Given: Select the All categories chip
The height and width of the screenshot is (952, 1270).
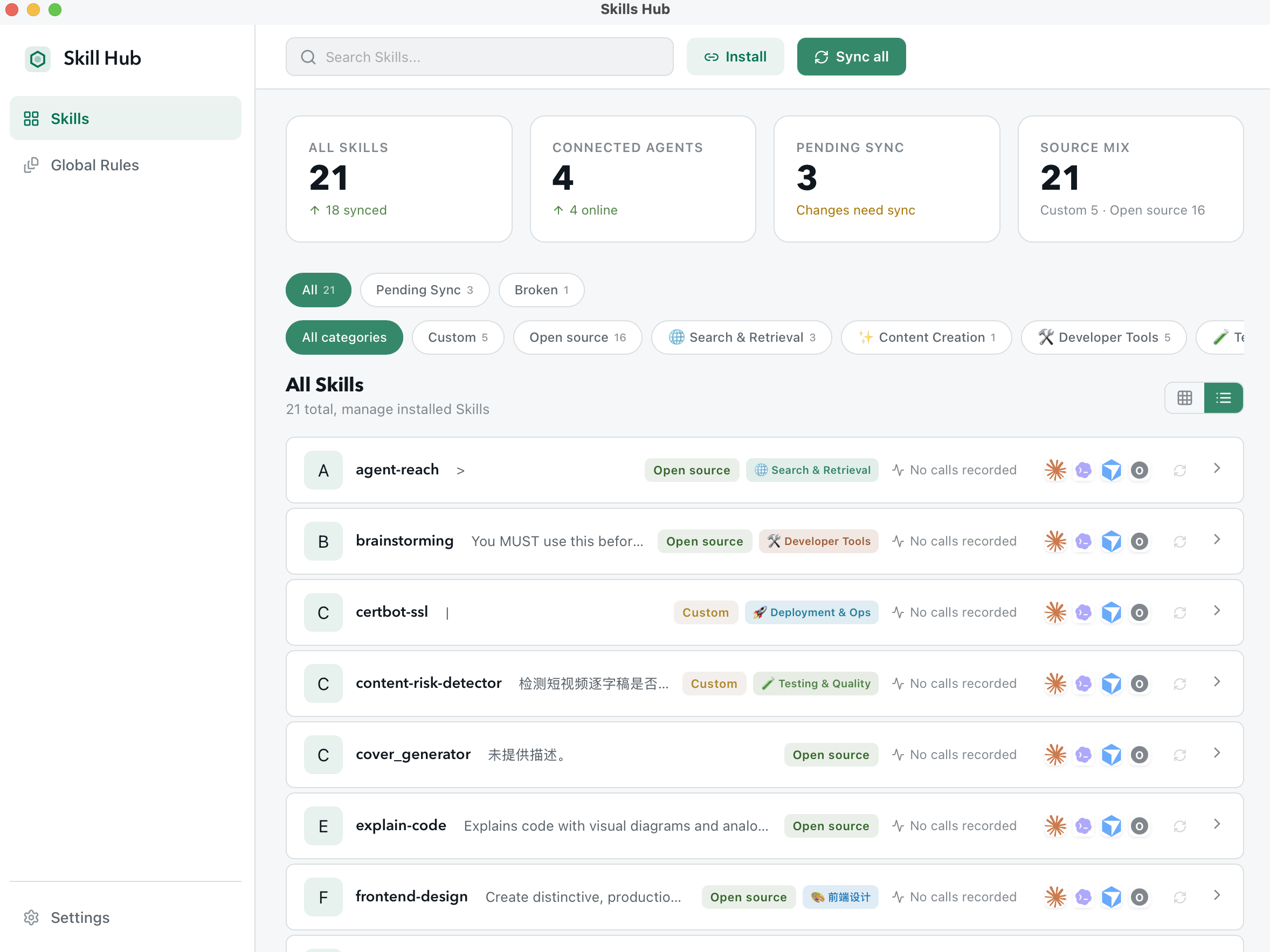Looking at the screenshot, I should (344, 337).
